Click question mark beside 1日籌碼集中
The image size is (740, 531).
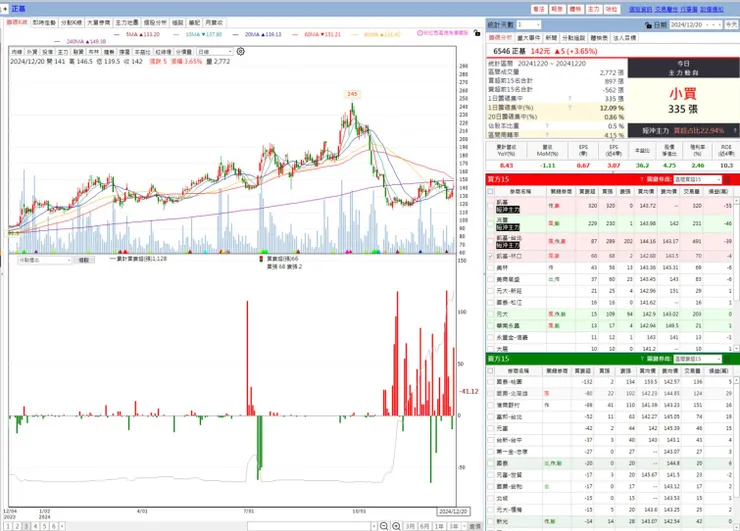click(x=570, y=99)
